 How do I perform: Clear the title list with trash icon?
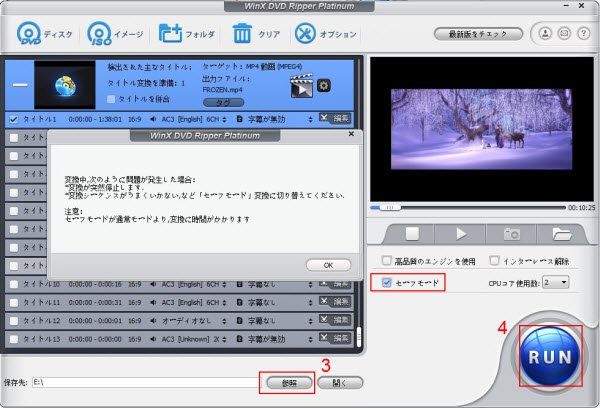point(256,34)
